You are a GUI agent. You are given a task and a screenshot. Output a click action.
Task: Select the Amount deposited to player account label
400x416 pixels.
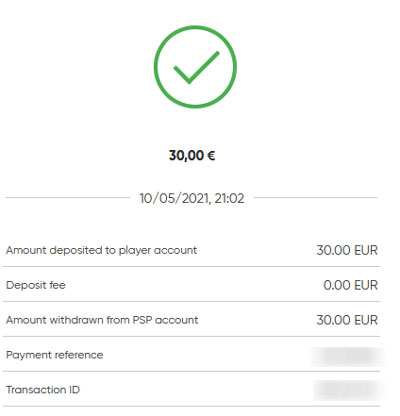point(101,250)
